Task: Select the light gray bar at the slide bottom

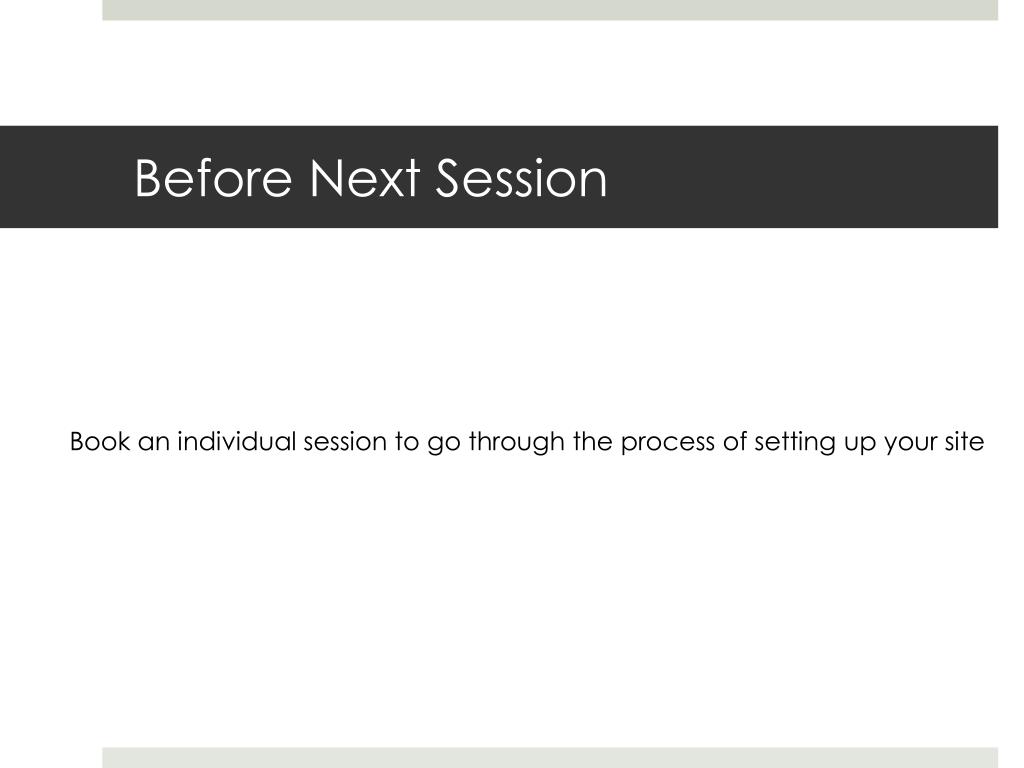Action: (x=550, y=758)
